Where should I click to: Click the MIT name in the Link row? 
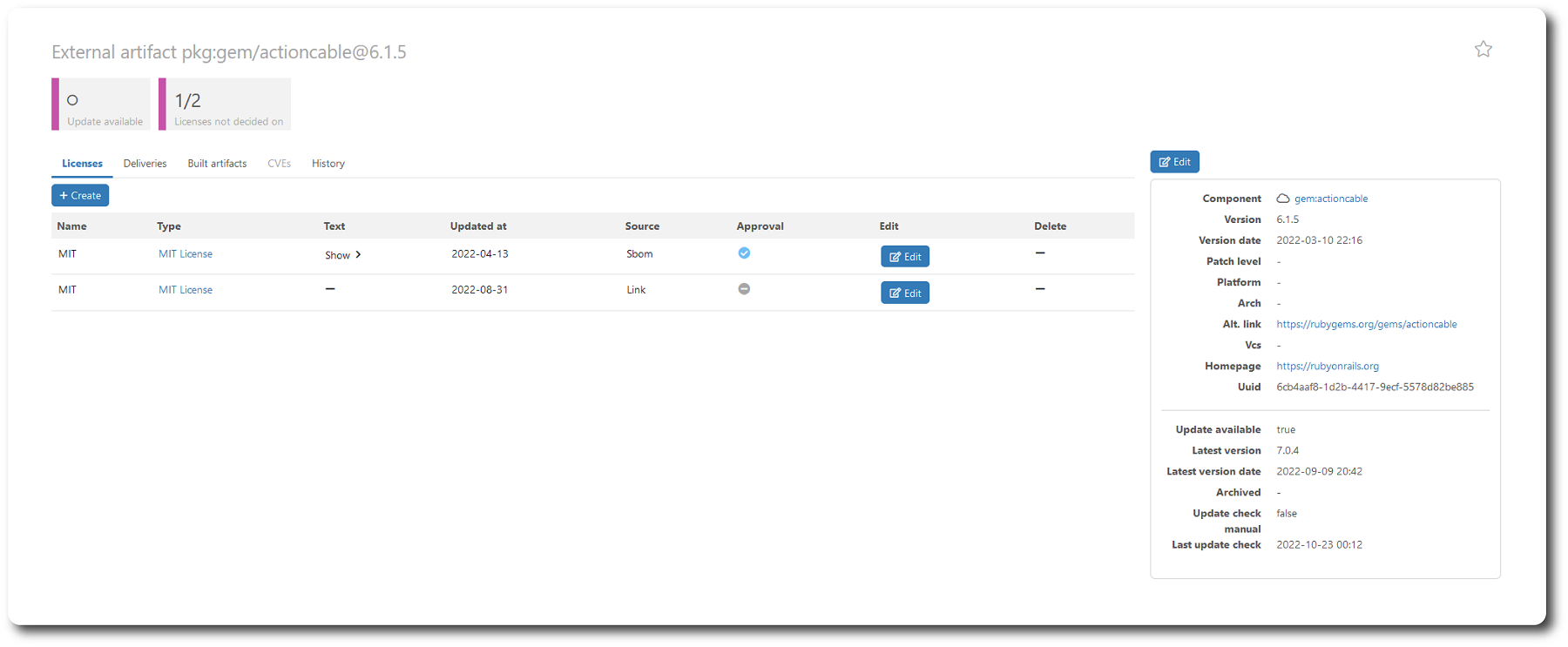[x=67, y=290]
